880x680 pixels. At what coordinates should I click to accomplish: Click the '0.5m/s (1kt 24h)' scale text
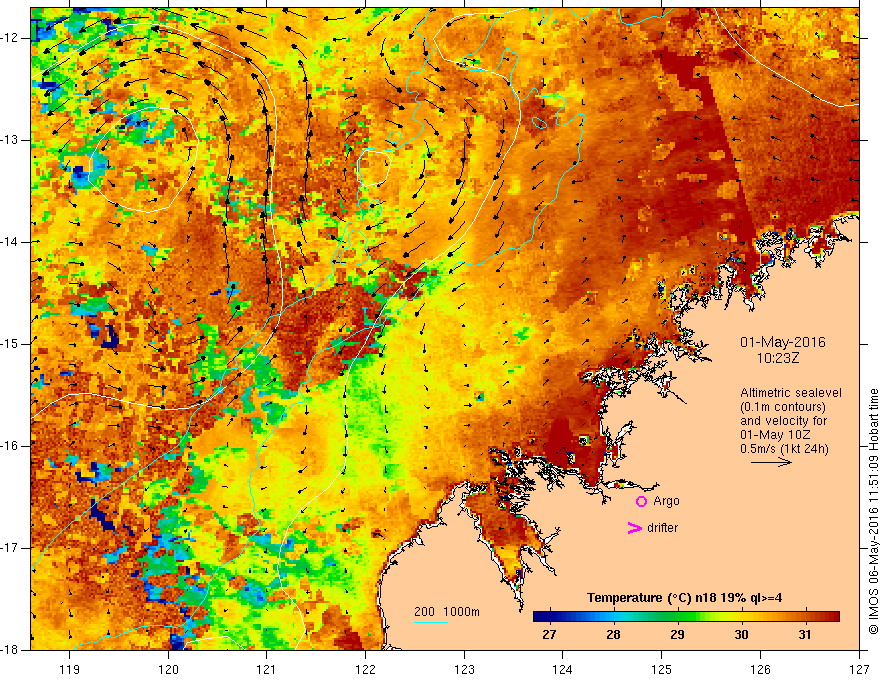point(784,449)
